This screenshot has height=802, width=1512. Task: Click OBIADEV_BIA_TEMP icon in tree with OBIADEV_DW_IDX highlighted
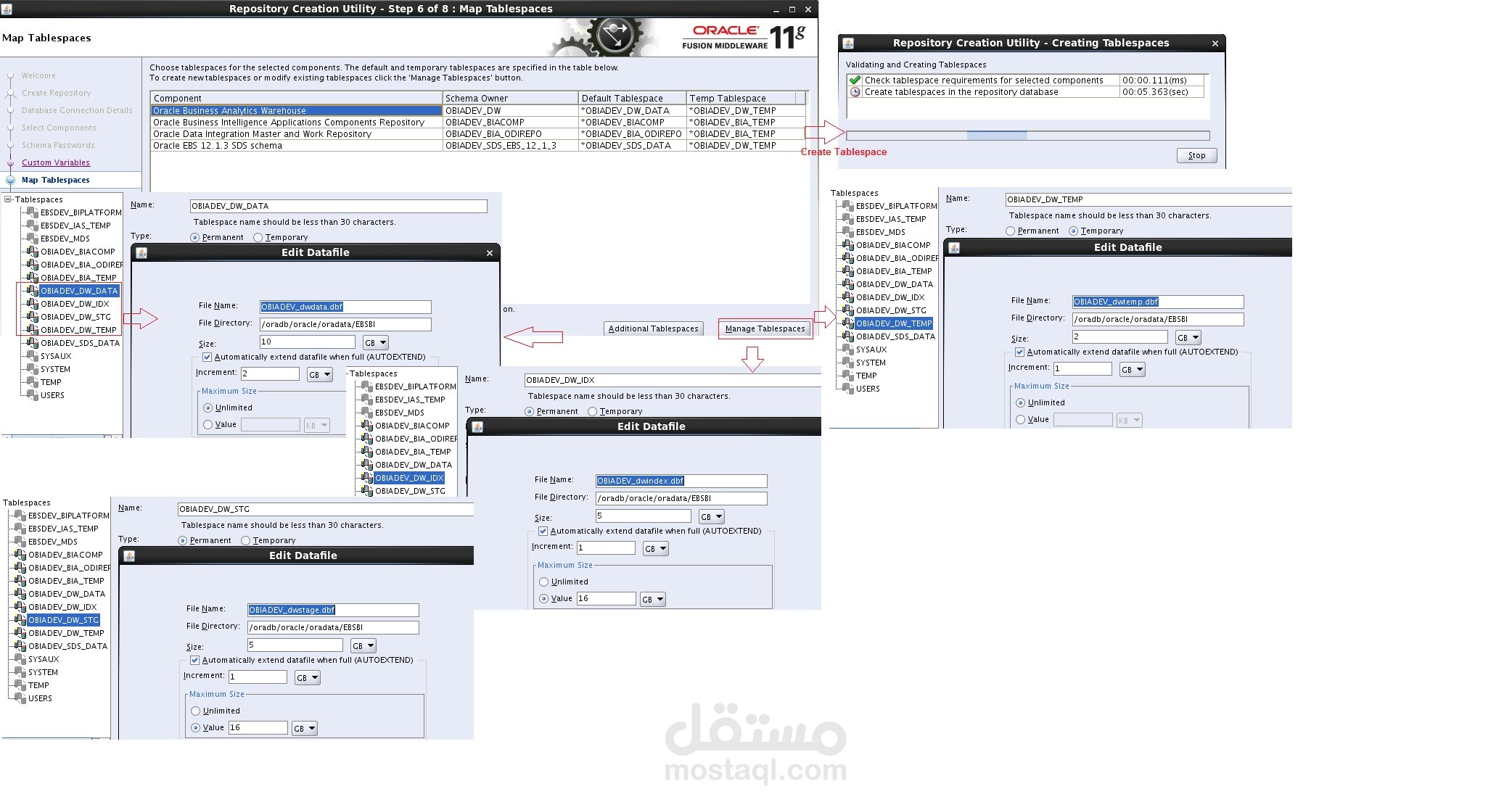pos(366,452)
